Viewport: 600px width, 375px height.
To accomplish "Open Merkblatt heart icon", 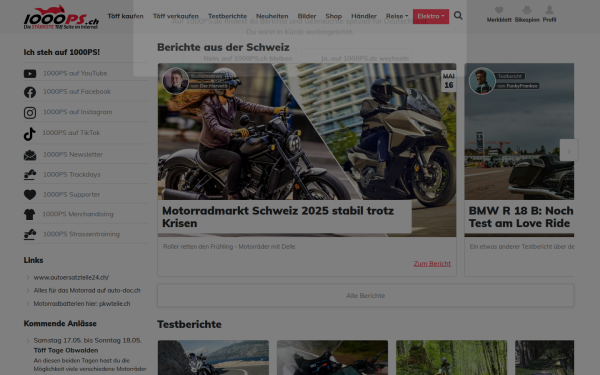I will click(499, 10).
